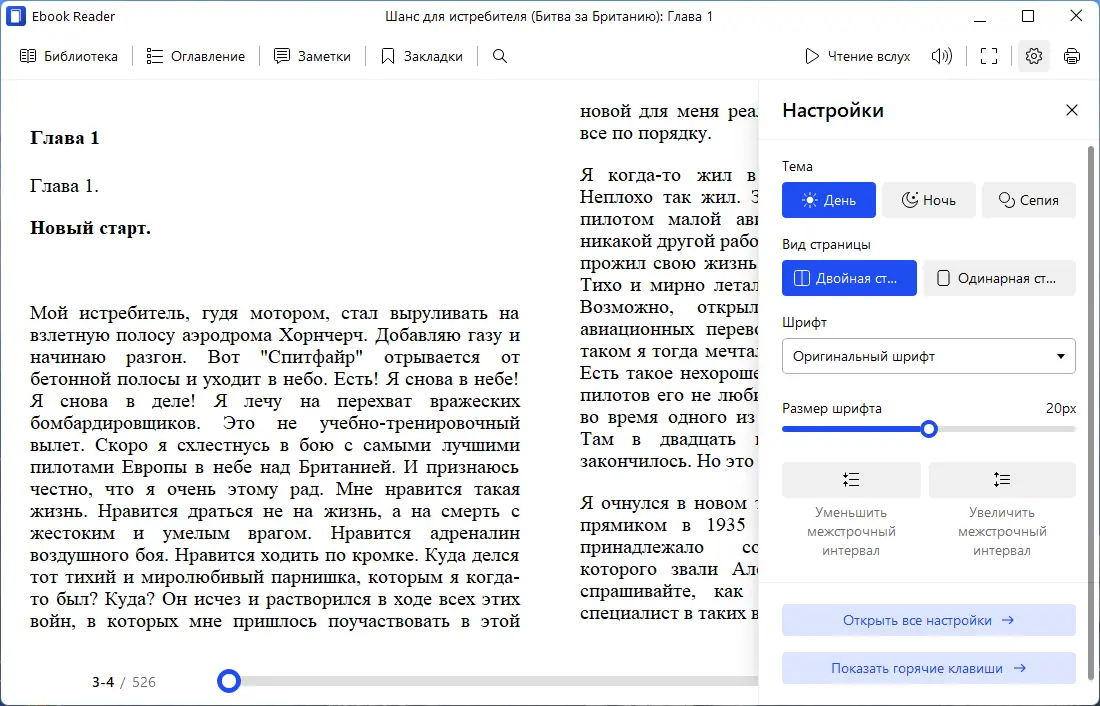Open the print dialog

(1072, 56)
